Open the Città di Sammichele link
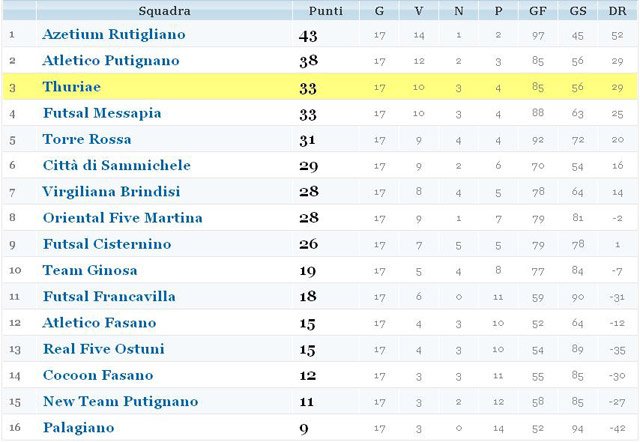 click(117, 165)
